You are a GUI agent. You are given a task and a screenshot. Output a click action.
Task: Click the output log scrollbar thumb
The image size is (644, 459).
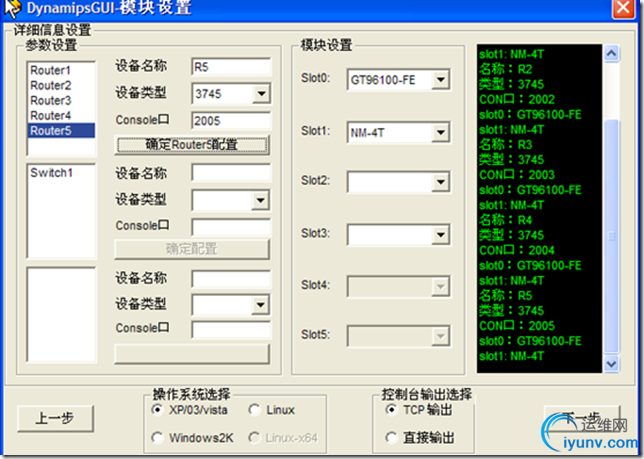click(612, 236)
